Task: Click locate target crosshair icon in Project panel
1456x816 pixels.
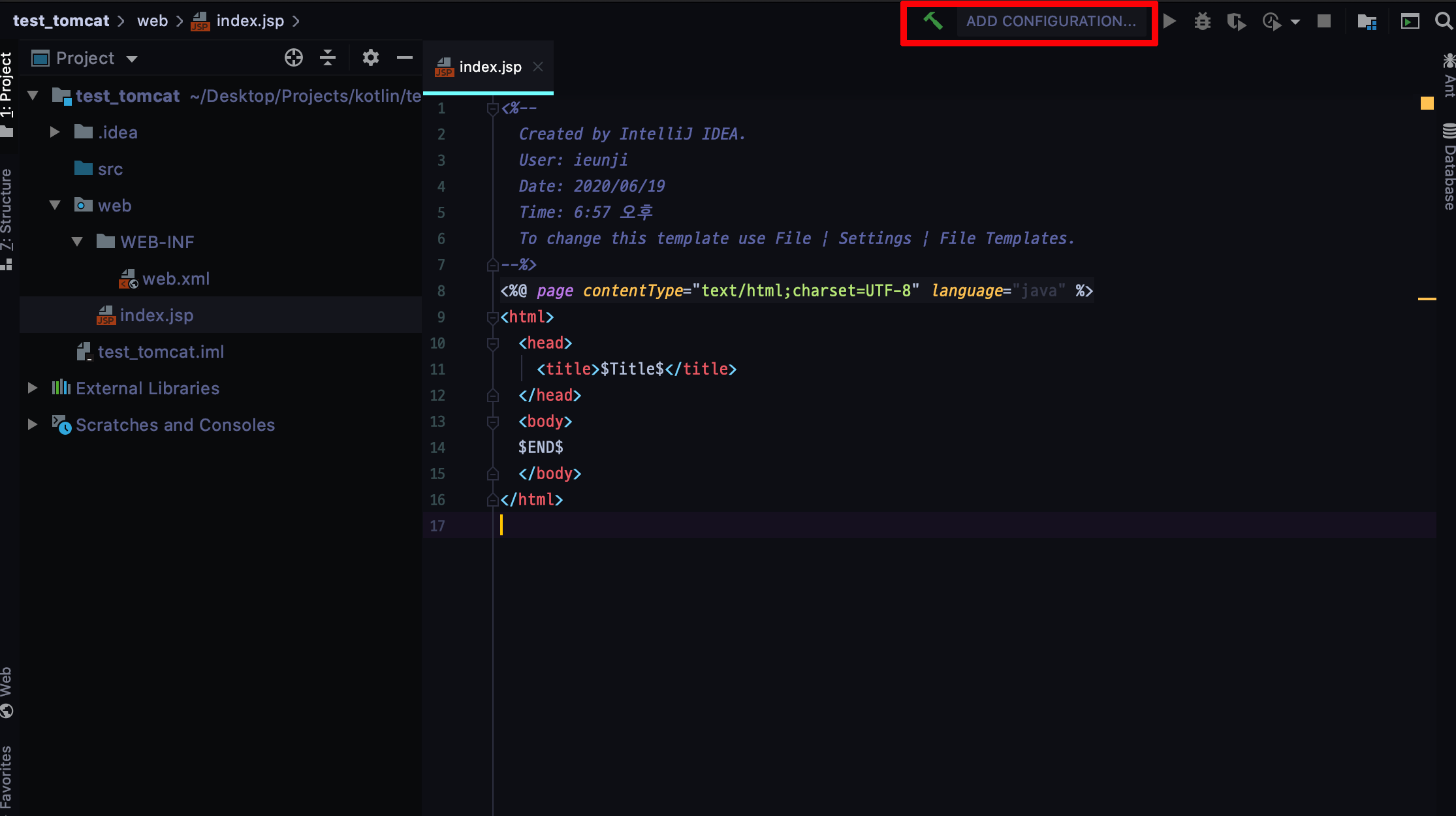Action: pyautogui.click(x=294, y=57)
